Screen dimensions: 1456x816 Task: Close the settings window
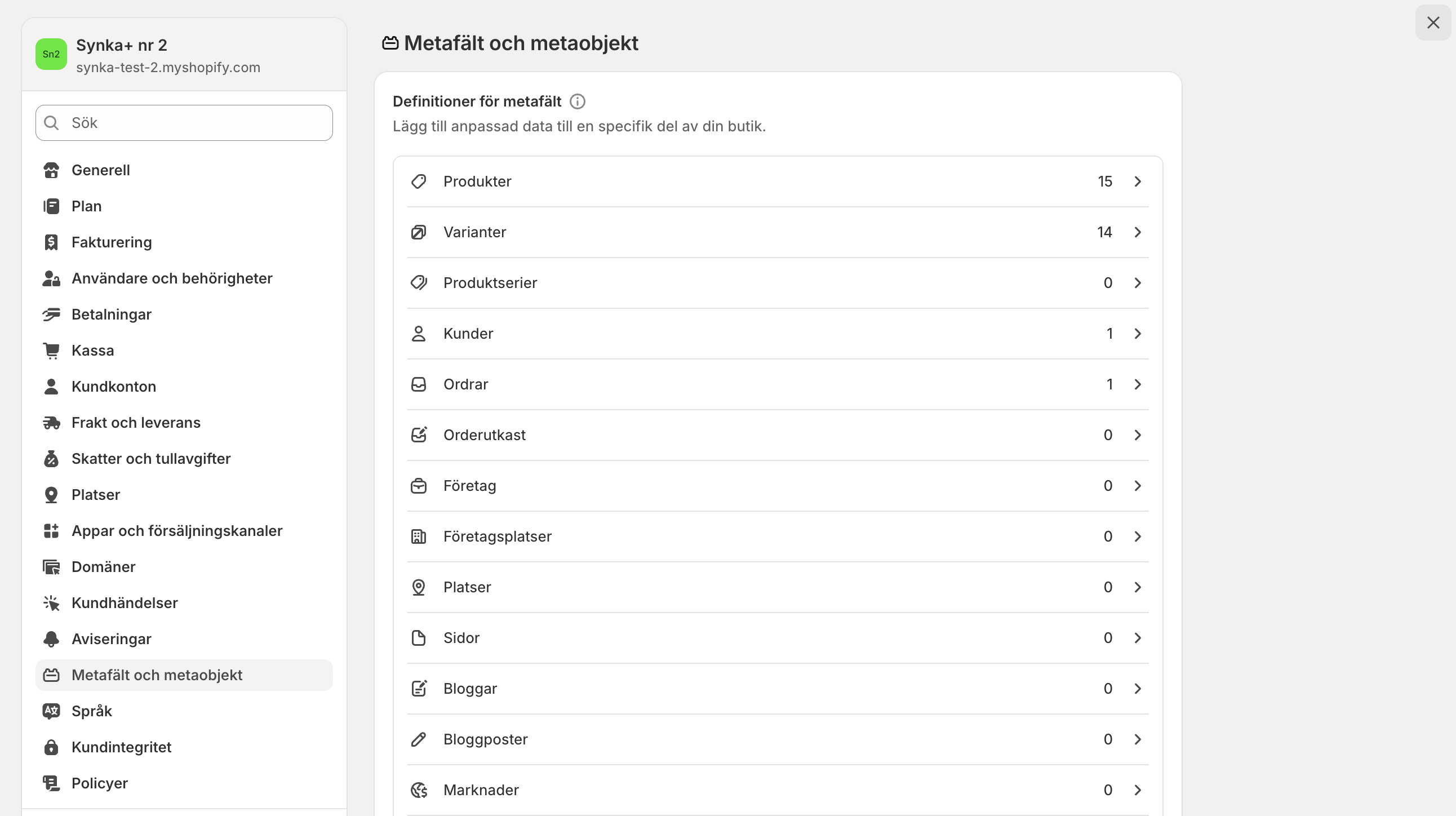point(1433,23)
